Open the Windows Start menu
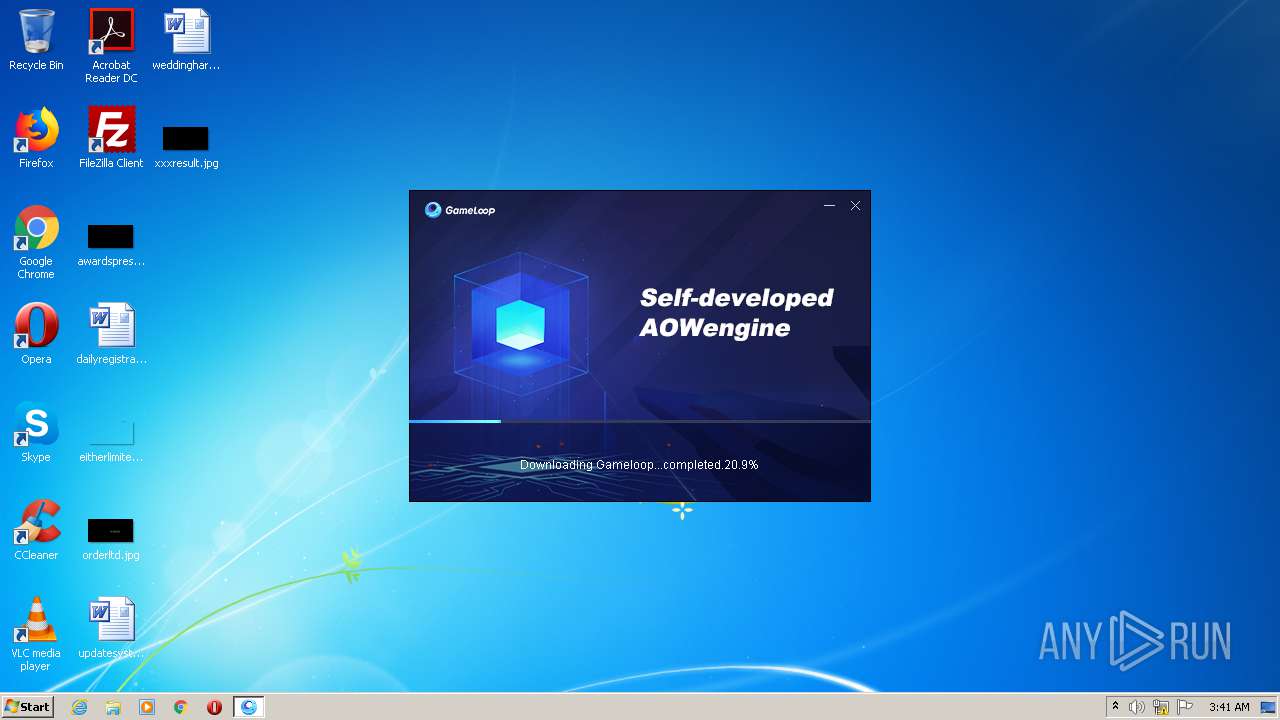 (27, 707)
